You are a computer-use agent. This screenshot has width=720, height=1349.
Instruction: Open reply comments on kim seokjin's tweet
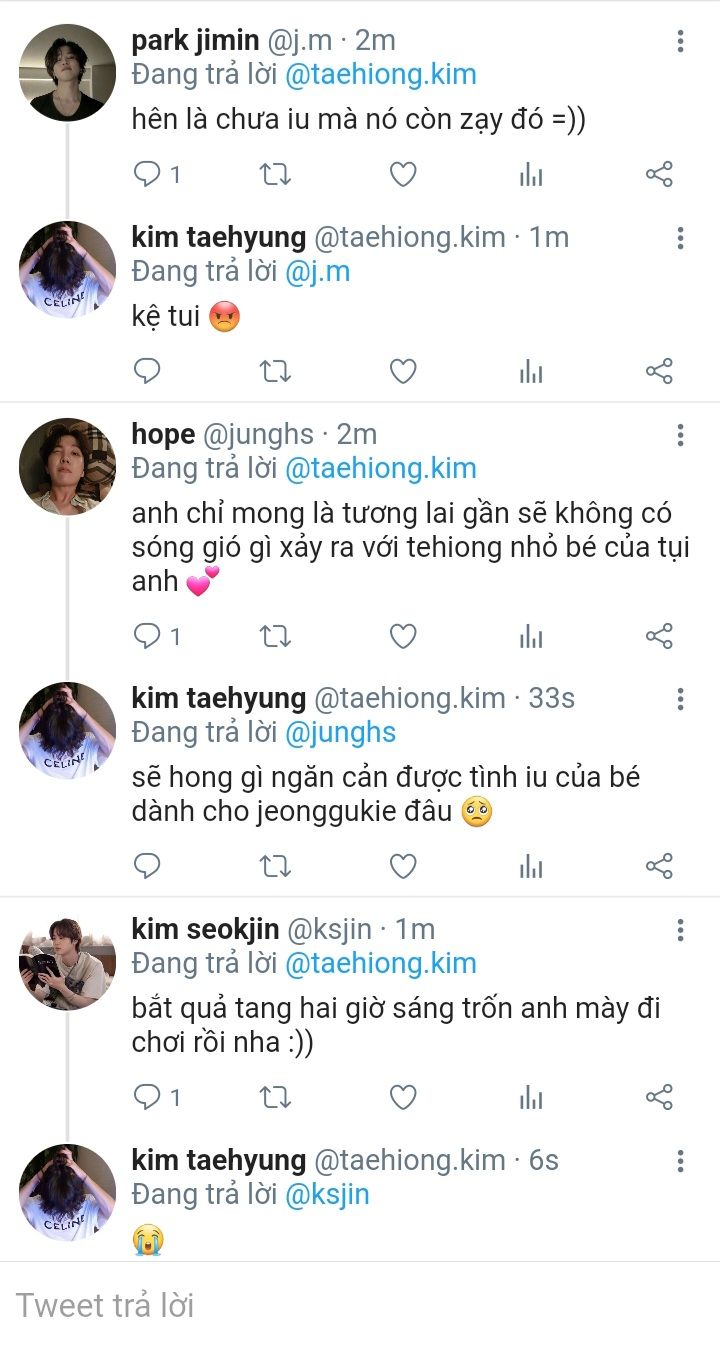pos(148,1097)
